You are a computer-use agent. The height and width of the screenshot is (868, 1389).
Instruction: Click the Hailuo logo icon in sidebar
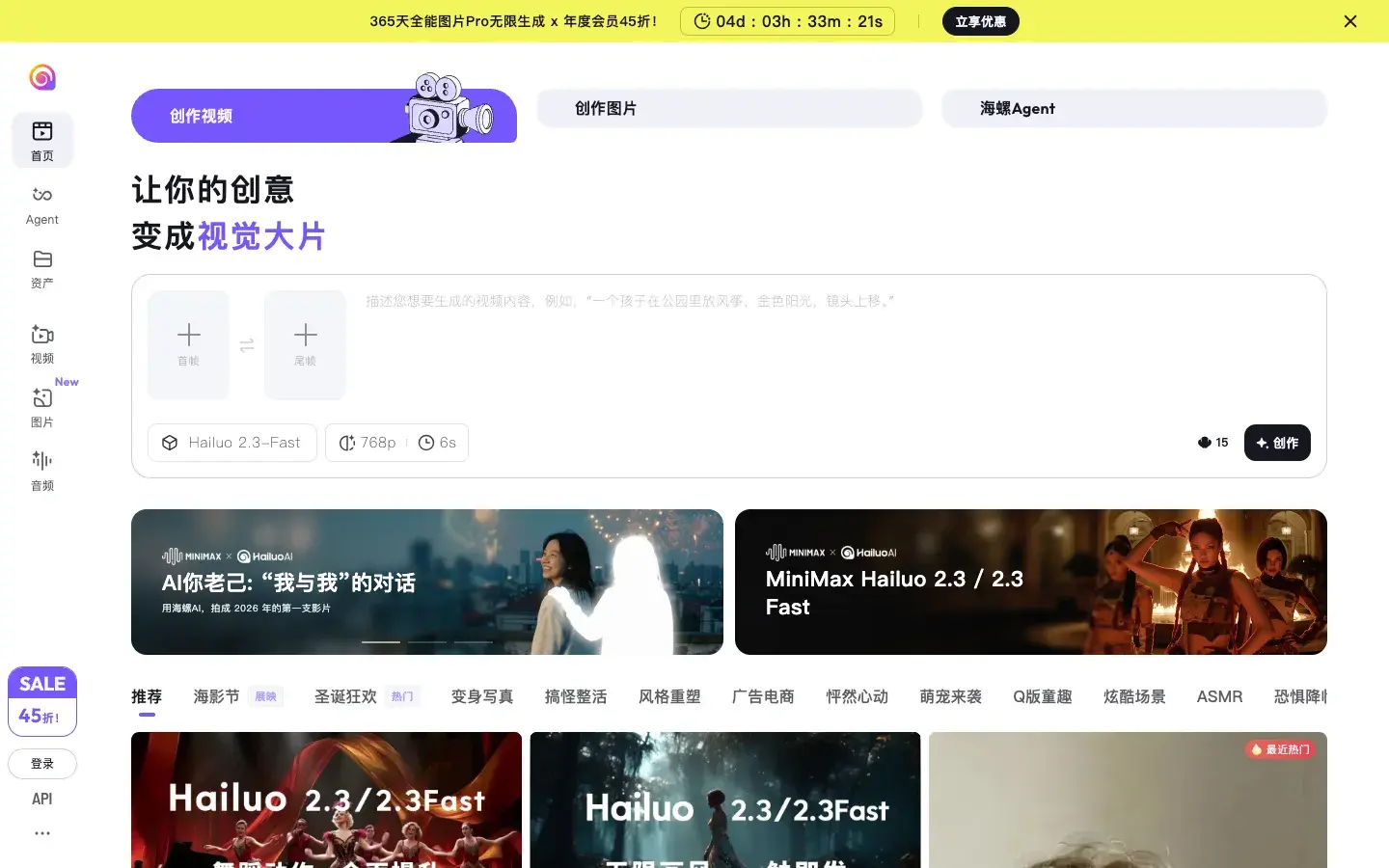[42, 77]
